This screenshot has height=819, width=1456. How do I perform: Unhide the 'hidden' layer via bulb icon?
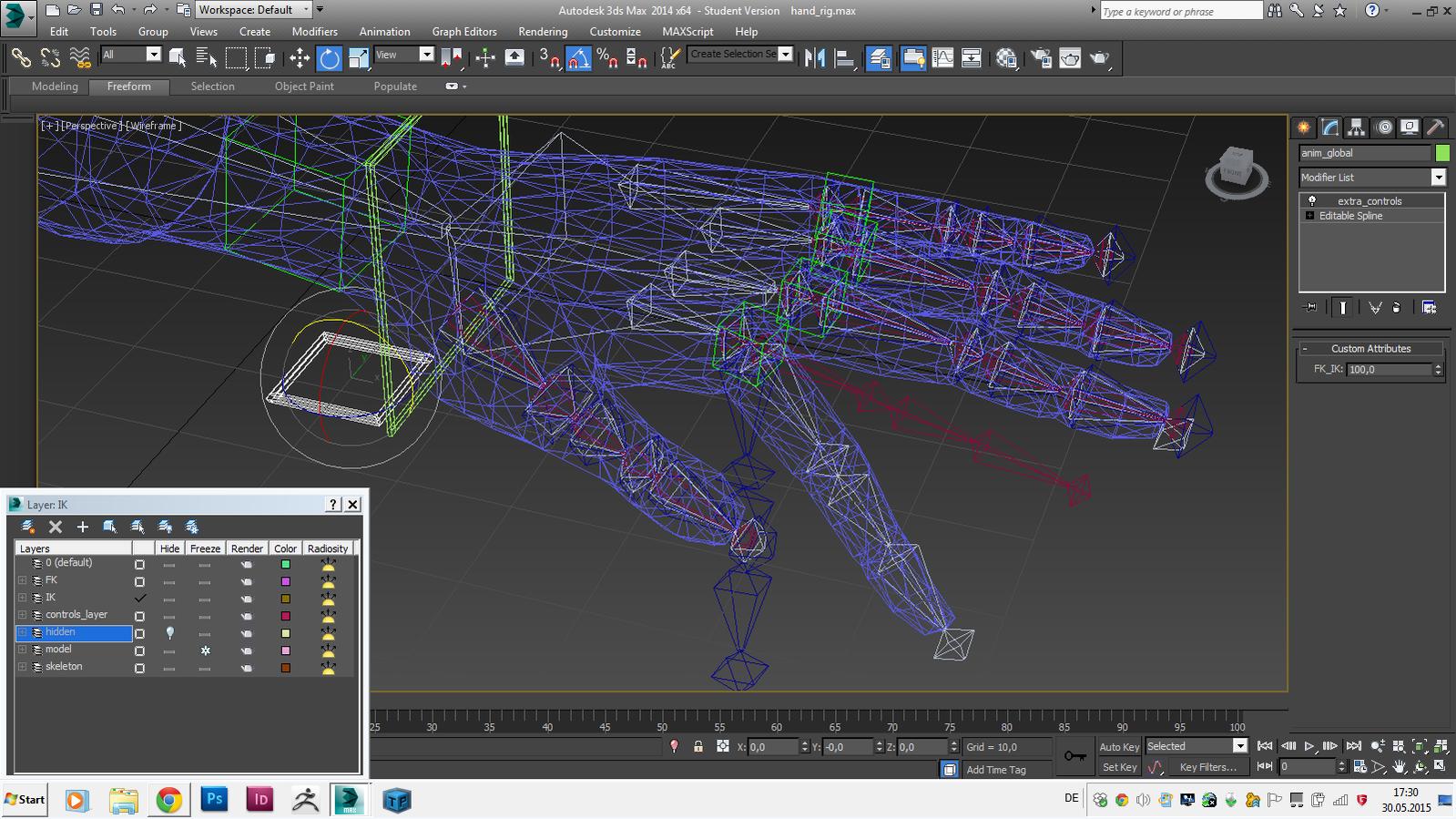(x=169, y=632)
